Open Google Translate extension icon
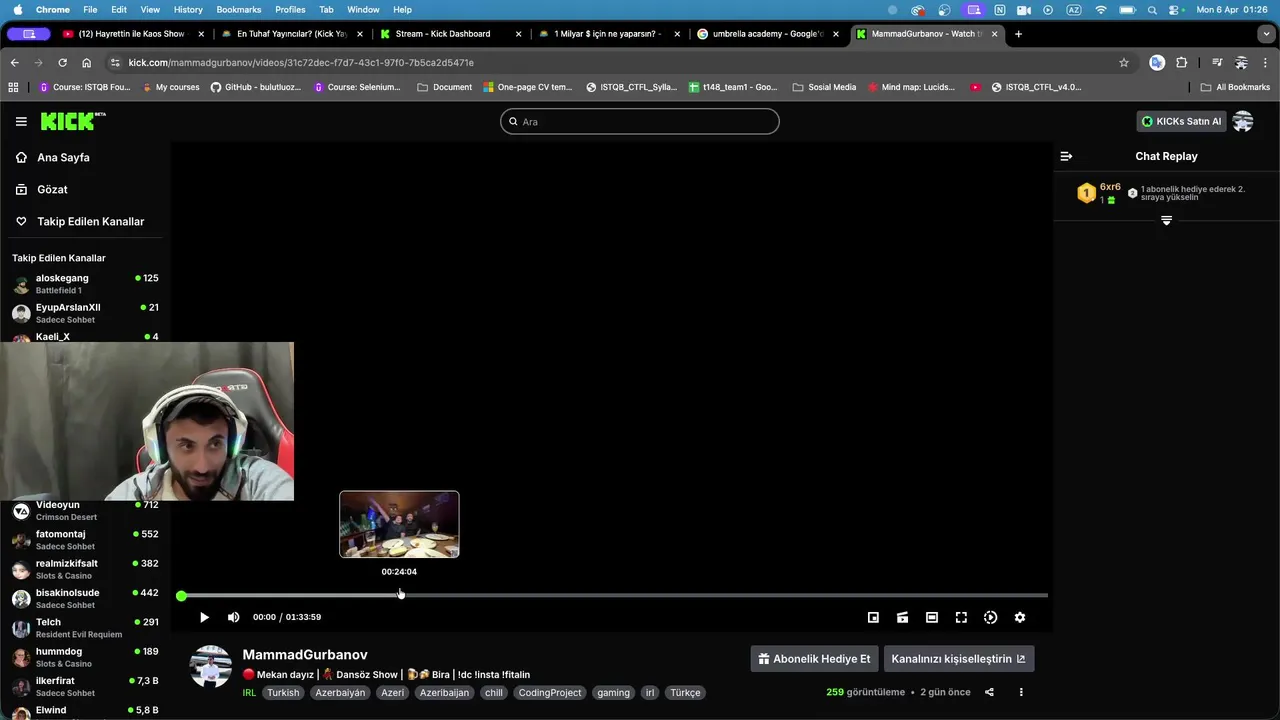This screenshot has width=1280, height=720. [x=1157, y=62]
